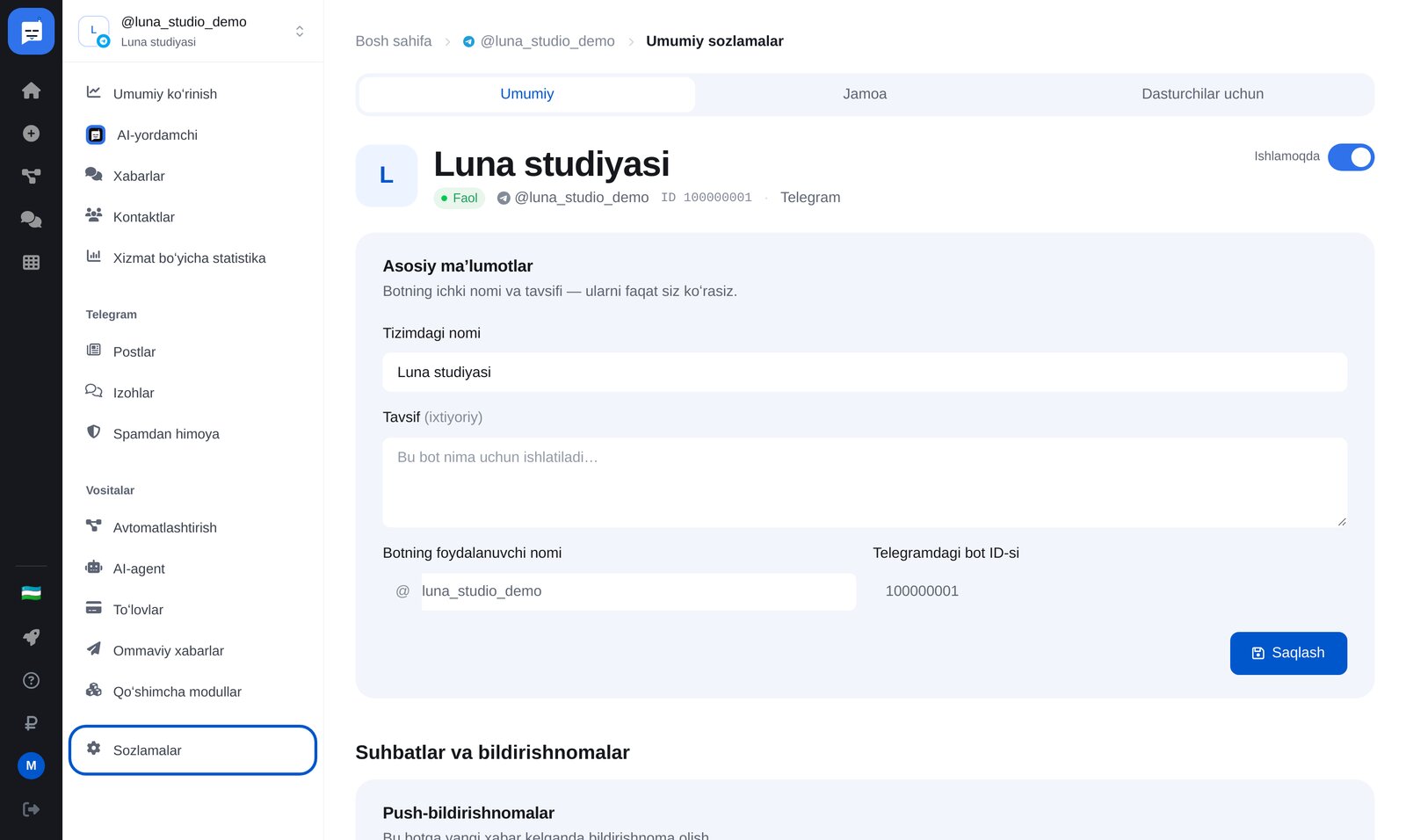Image resolution: width=1406 pixels, height=840 pixels.
Task: Switch to Umumiy tab
Action: tap(527, 94)
